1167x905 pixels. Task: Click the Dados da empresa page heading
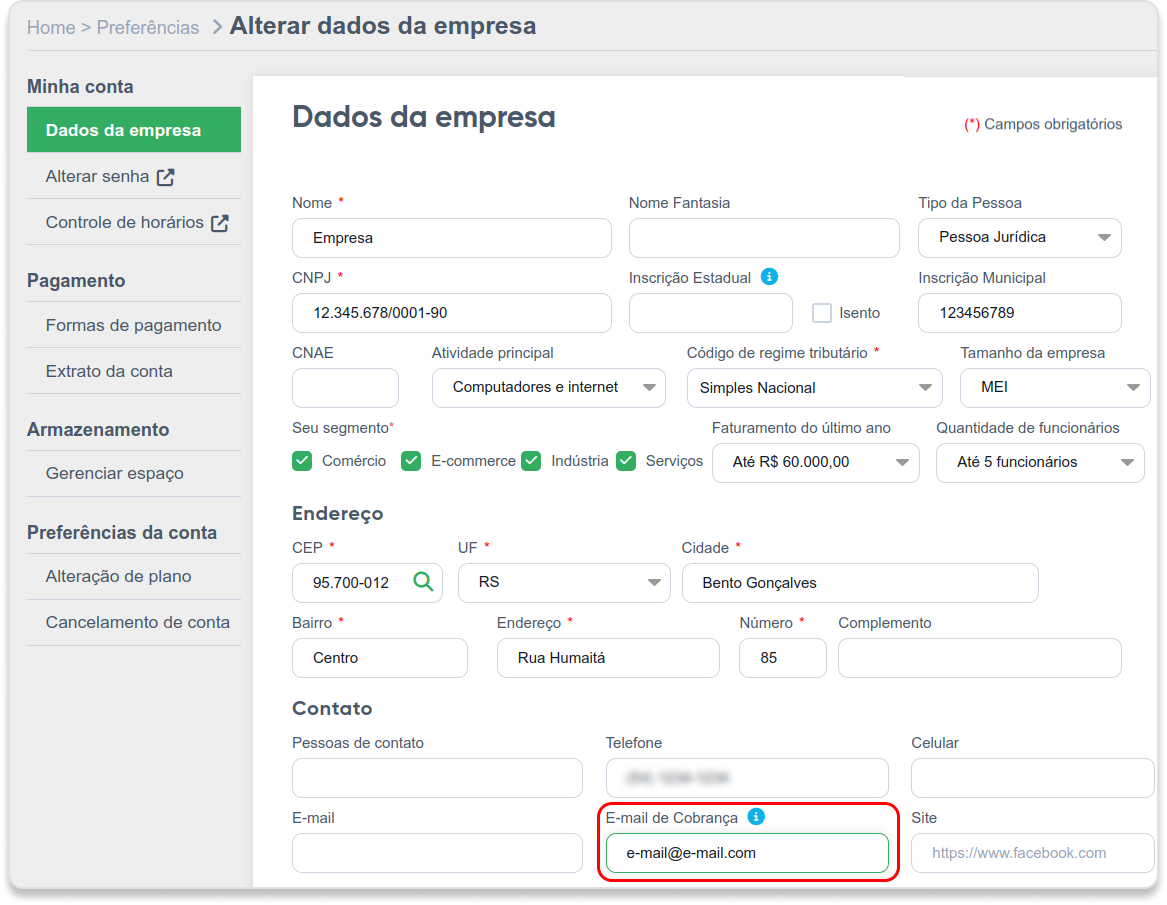tap(423, 118)
